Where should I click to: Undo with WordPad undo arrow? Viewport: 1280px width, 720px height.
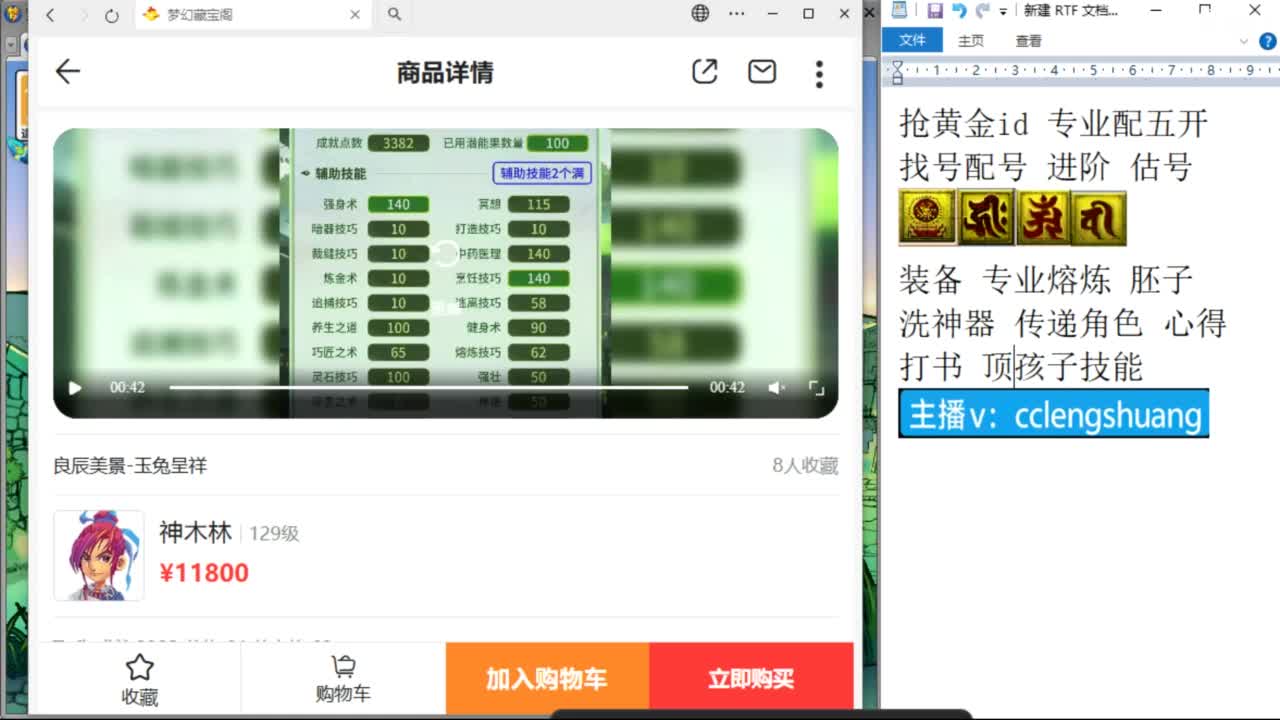pos(959,10)
